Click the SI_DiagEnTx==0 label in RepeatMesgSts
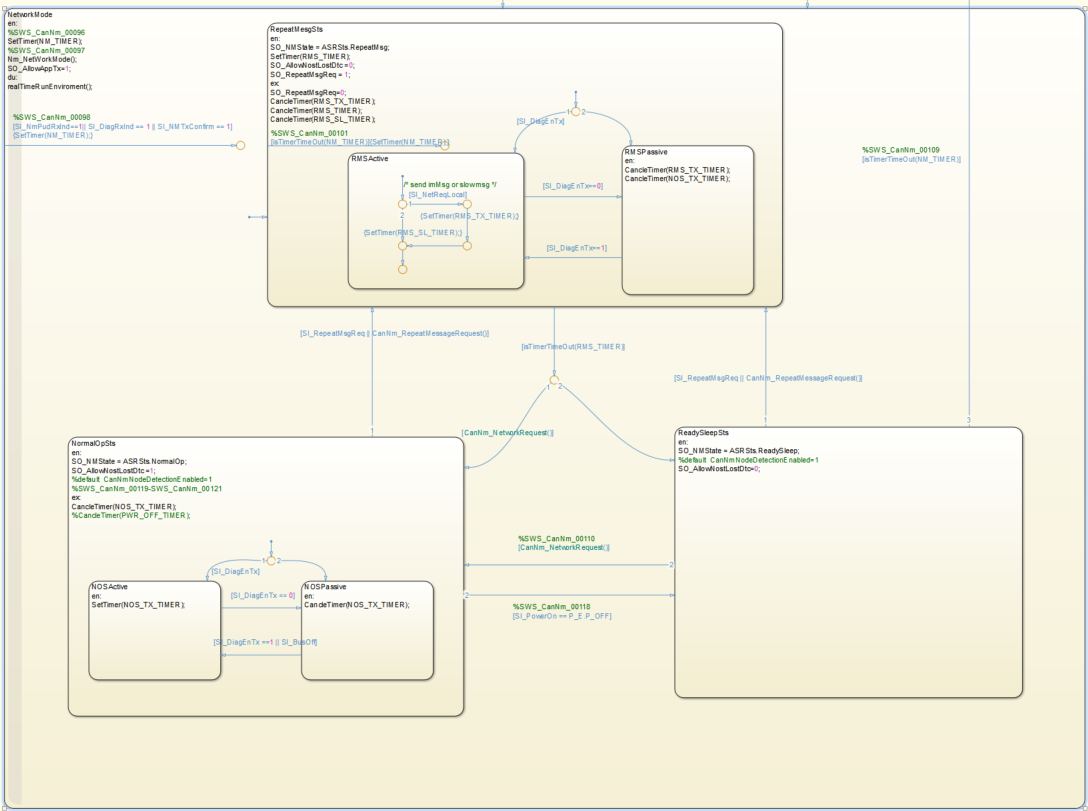This screenshot has width=1088, height=811. [x=572, y=186]
